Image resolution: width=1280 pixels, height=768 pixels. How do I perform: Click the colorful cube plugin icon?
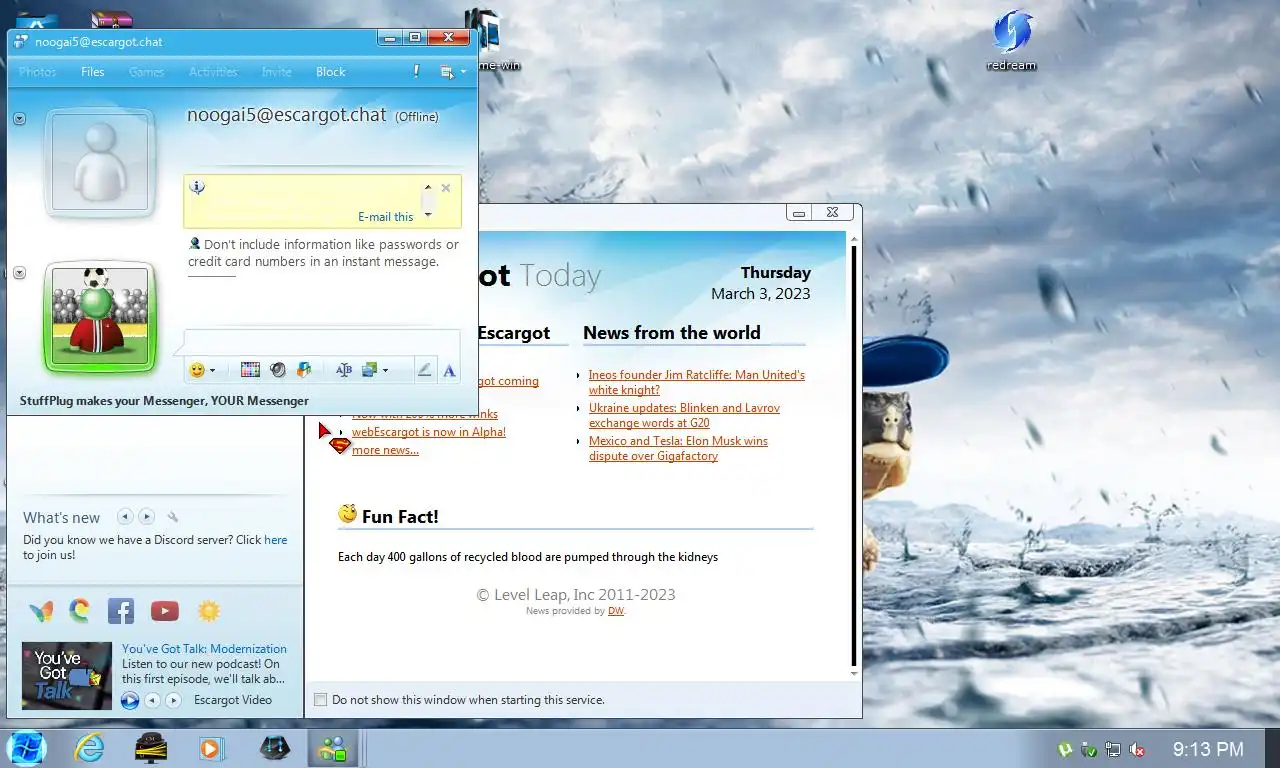click(304, 370)
